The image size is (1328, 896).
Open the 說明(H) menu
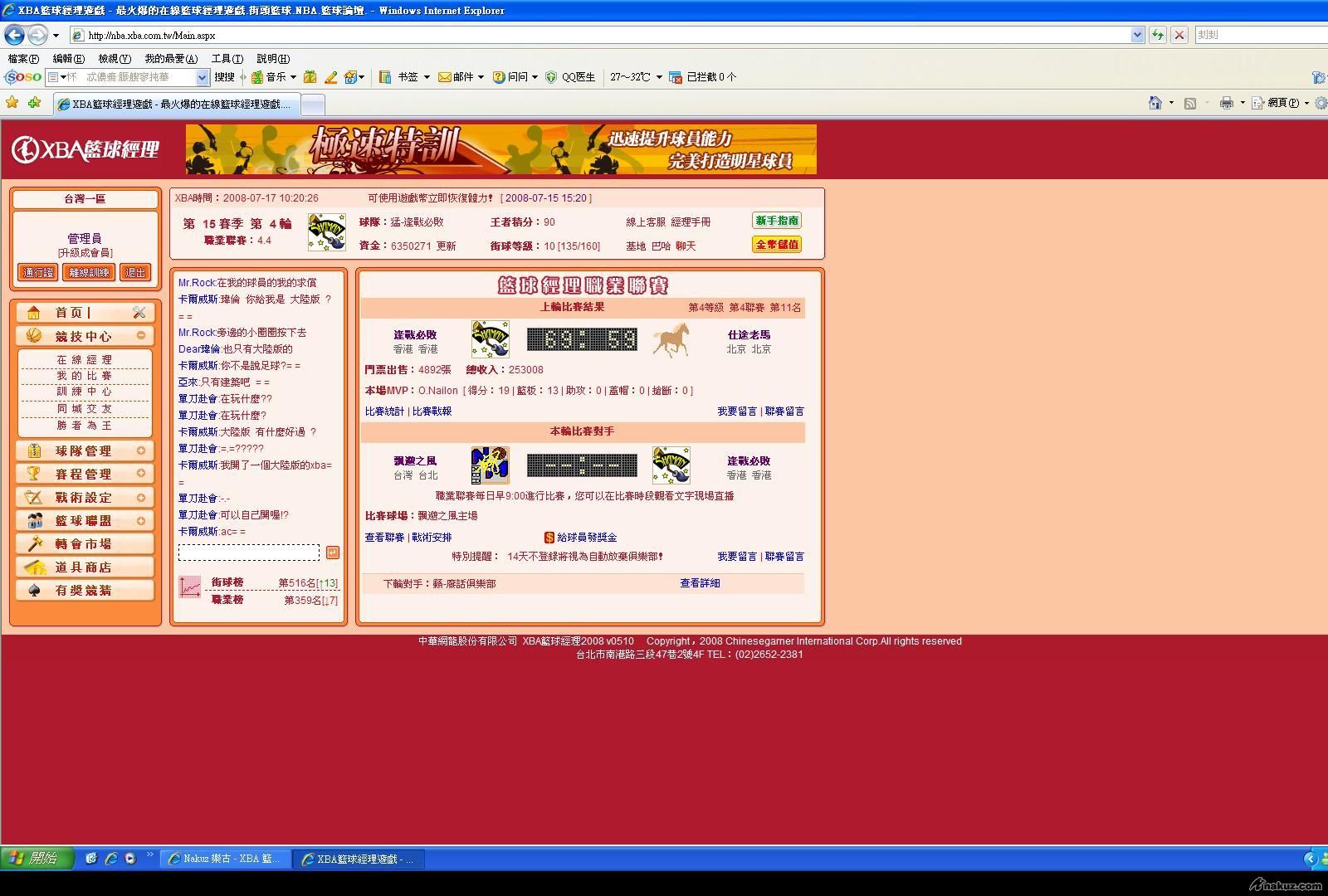click(273, 59)
